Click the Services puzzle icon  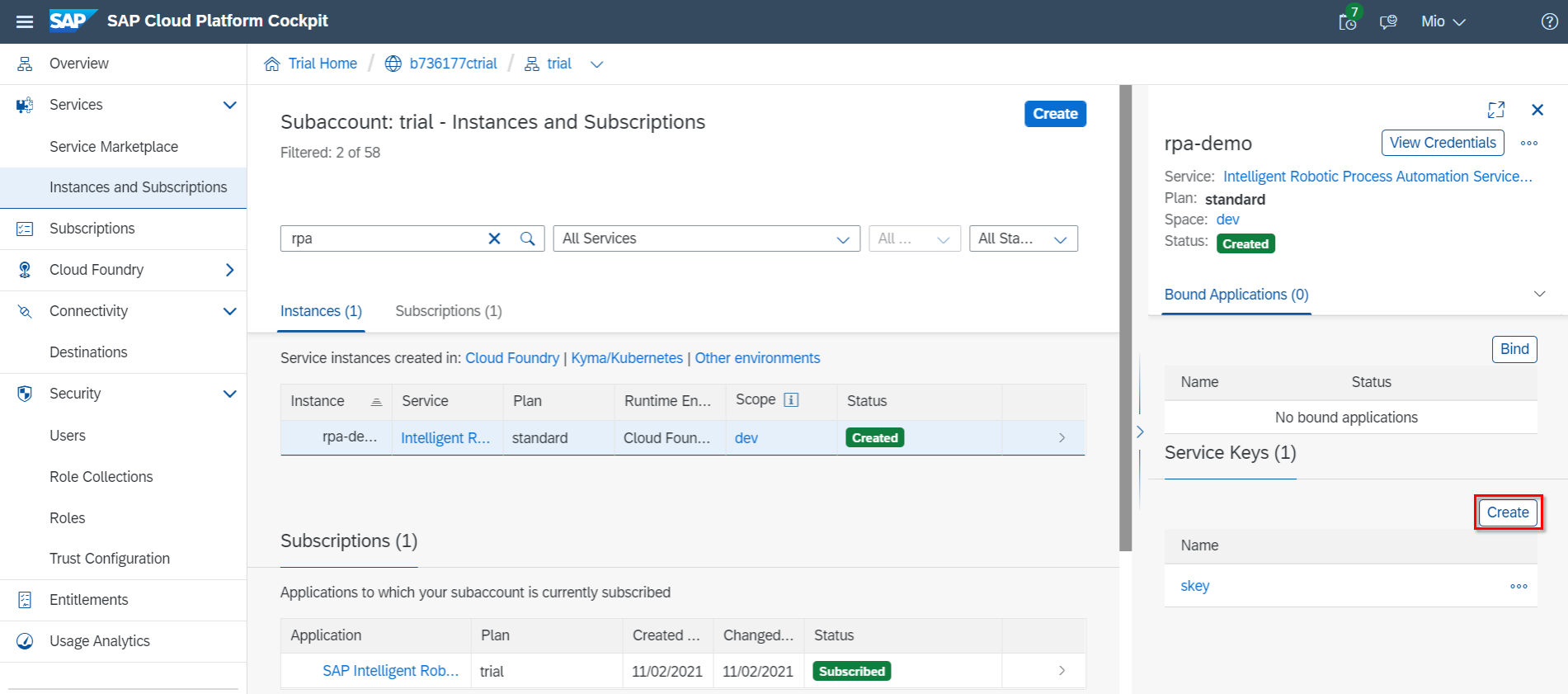click(x=25, y=105)
